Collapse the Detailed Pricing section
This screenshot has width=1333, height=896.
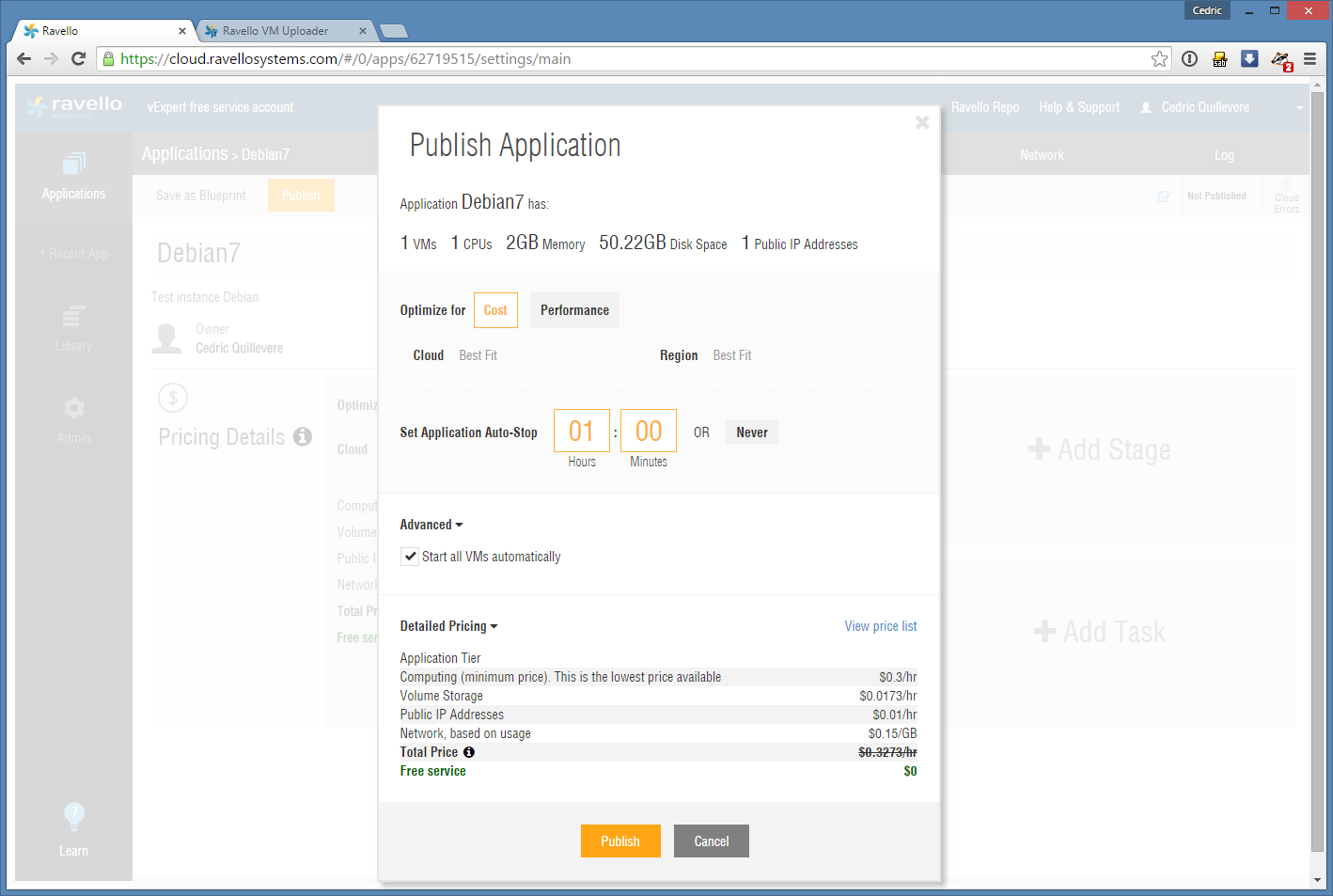coord(448,626)
